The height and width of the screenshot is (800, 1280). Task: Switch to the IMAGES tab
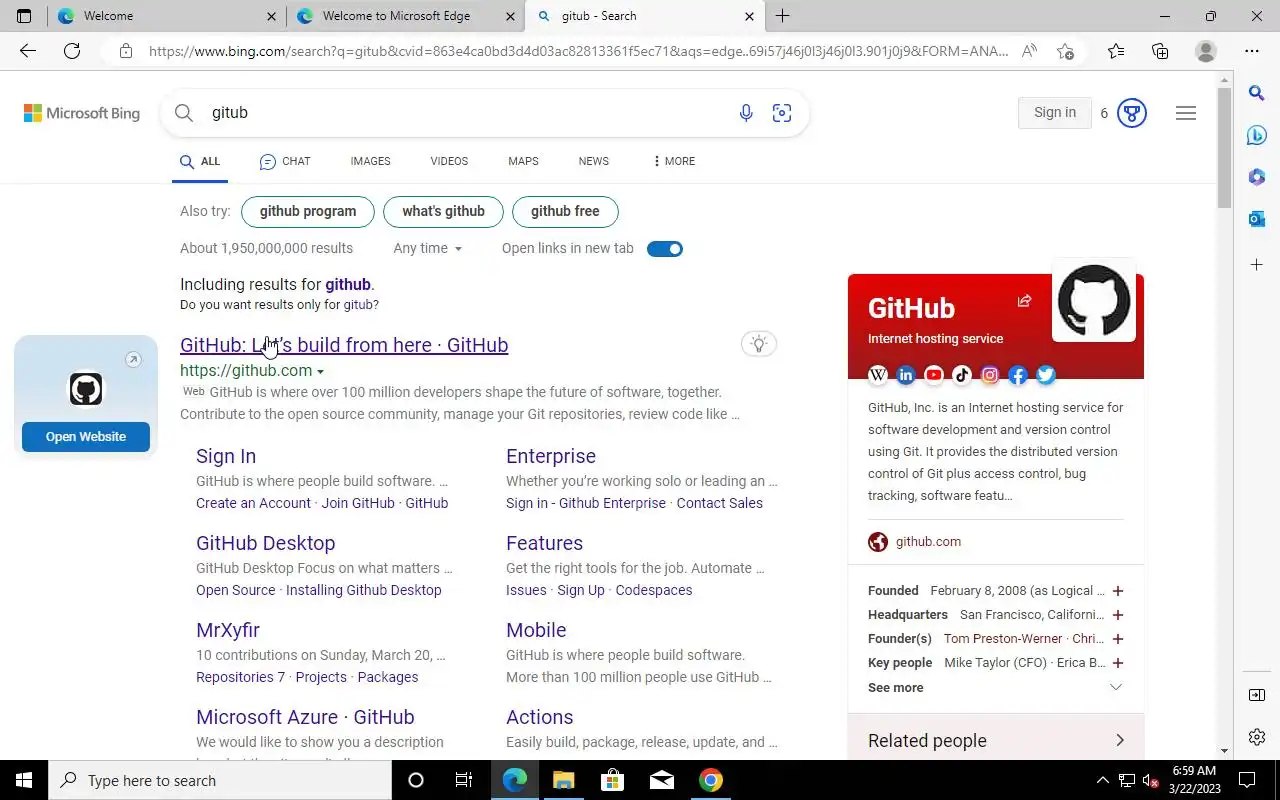point(370,161)
